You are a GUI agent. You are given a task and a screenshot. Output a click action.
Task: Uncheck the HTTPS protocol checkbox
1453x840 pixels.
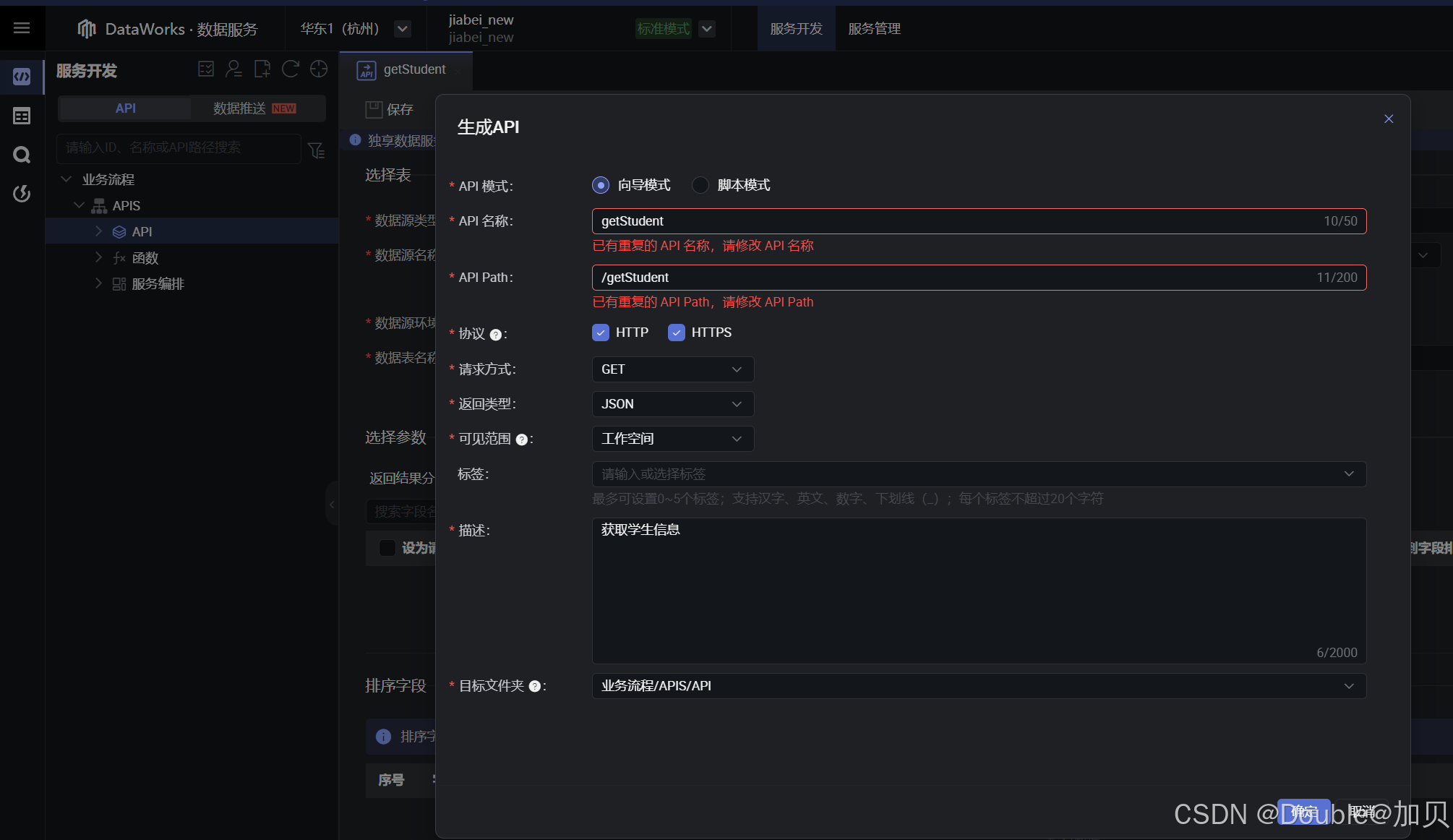(x=676, y=332)
